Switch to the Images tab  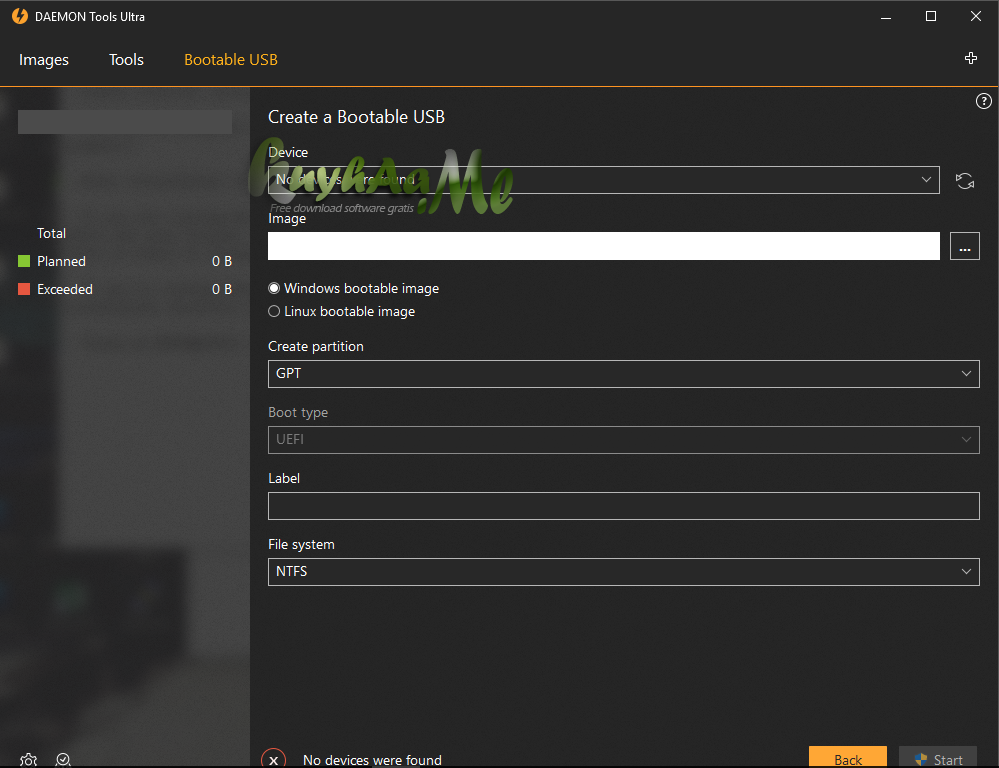(43, 59)
